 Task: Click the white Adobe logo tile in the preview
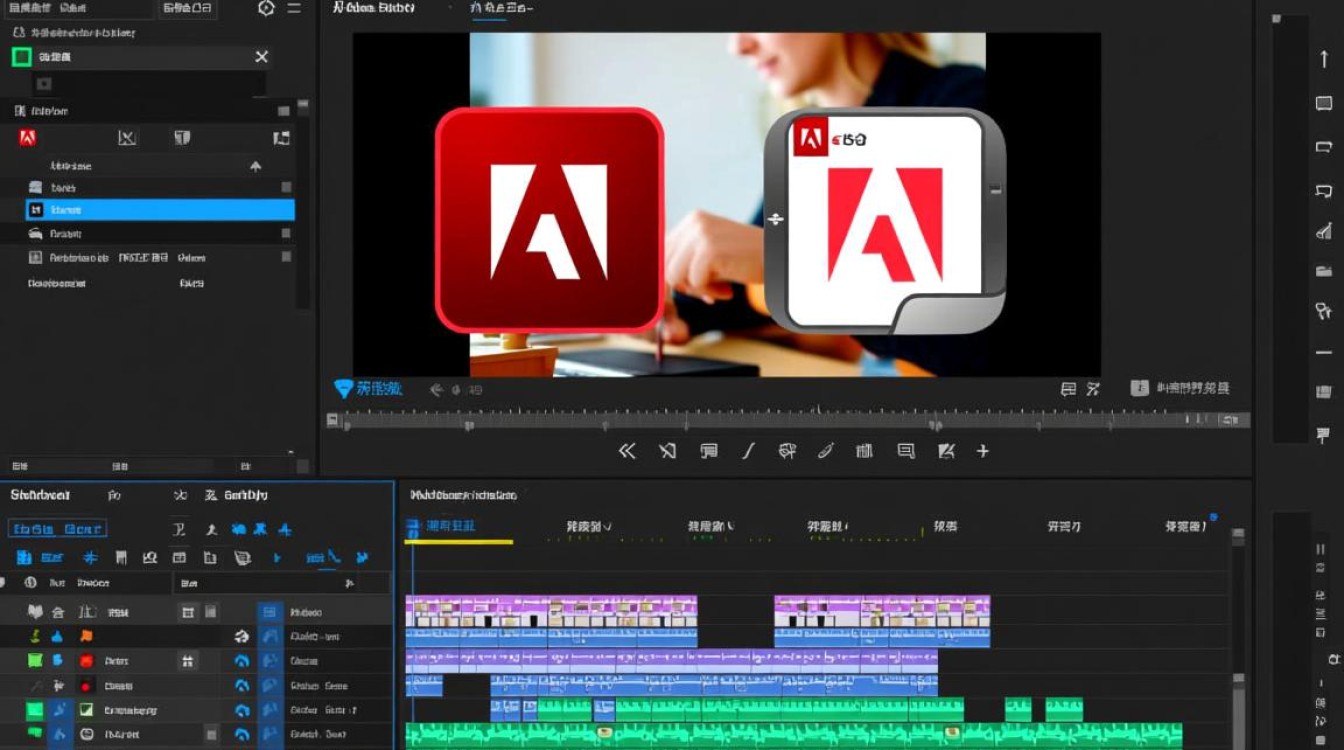(x=884, y=220)
